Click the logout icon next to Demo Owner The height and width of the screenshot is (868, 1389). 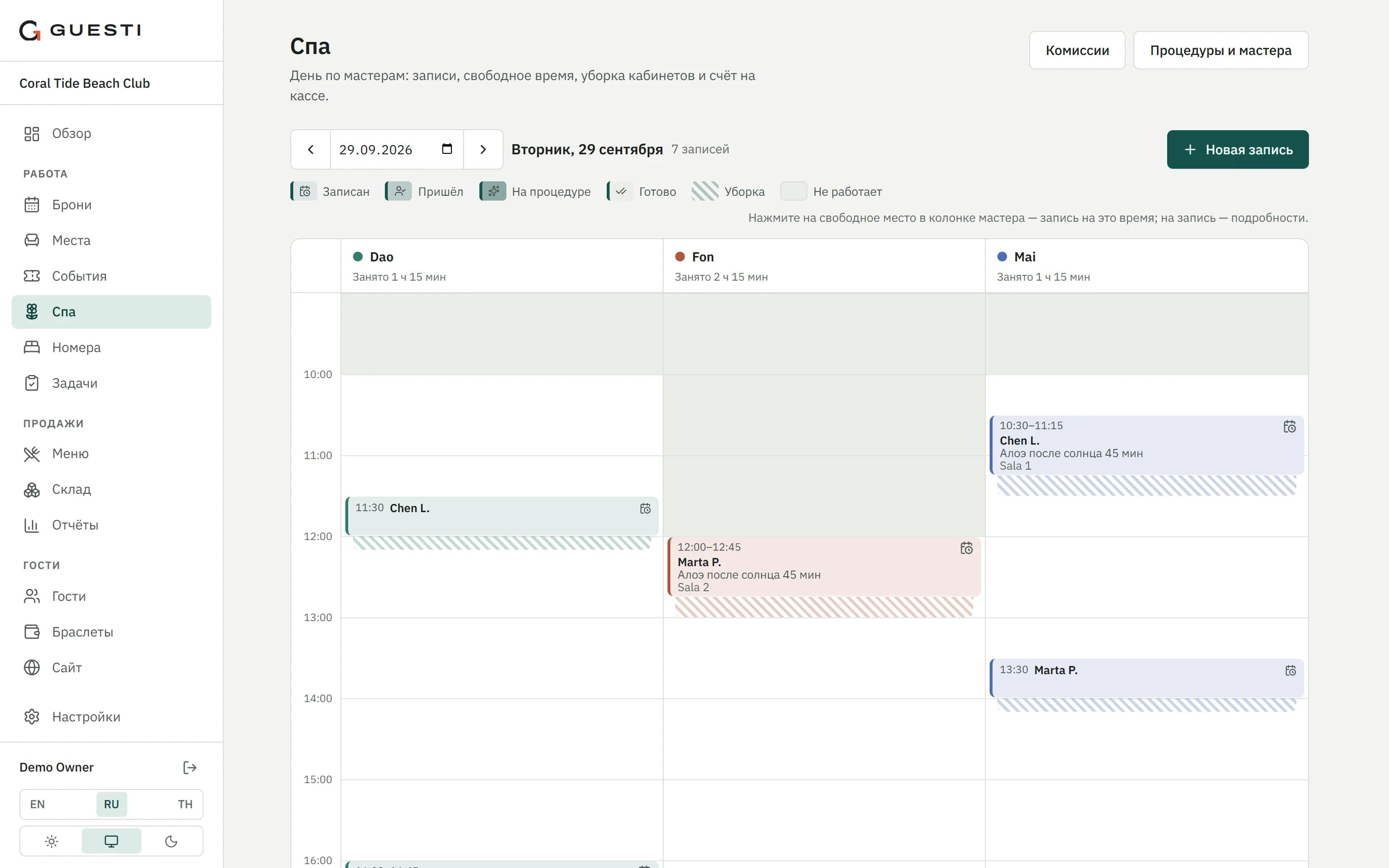[x=190, y=768]
